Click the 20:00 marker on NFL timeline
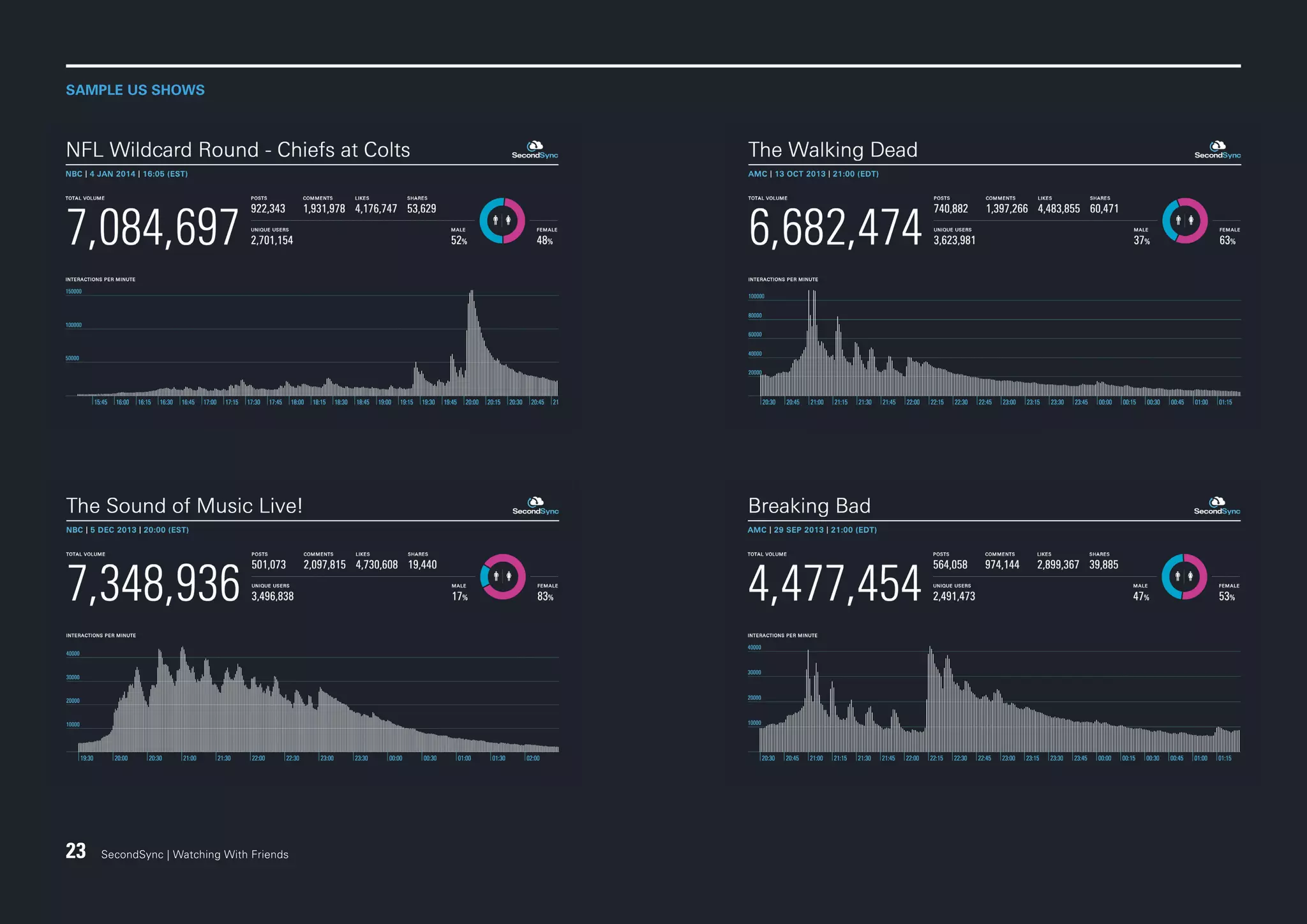 coord(472,402)
